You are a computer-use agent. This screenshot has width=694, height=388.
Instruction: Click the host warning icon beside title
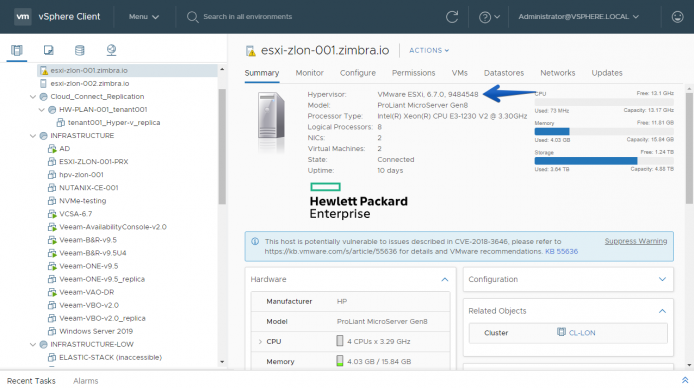tap(251, 51)
